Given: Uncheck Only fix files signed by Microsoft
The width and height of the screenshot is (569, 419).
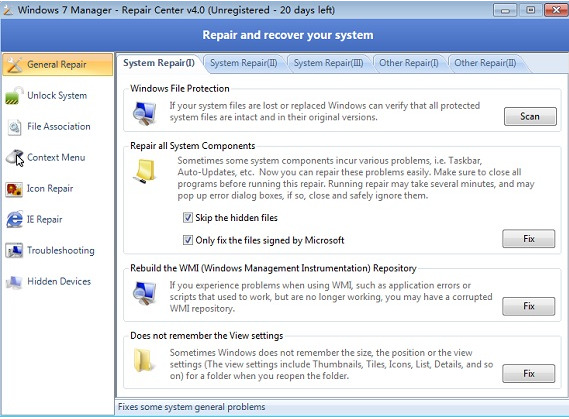Looking at the screenshot, I should point(188,240).
